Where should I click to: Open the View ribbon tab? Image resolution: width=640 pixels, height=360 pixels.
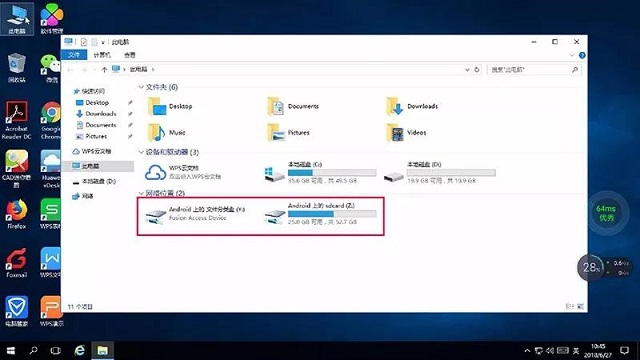(x=129, y=55)
